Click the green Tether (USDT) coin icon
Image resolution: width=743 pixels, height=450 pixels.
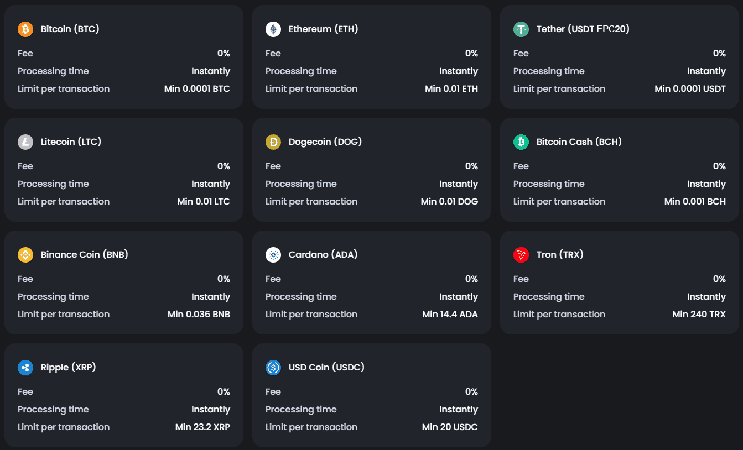tap(521, 29)
